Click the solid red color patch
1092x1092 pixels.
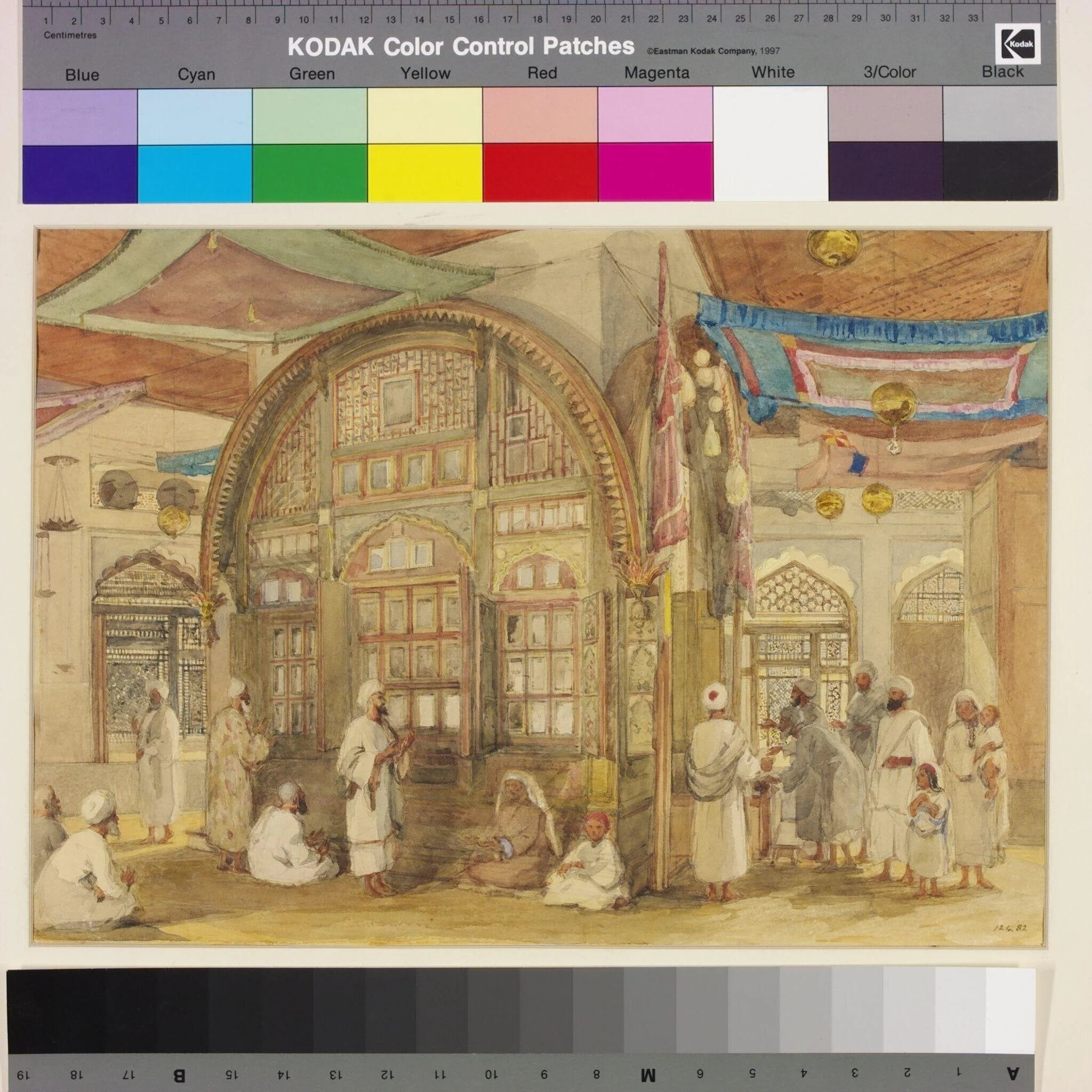pyautogui.click(x=541, y=172)
